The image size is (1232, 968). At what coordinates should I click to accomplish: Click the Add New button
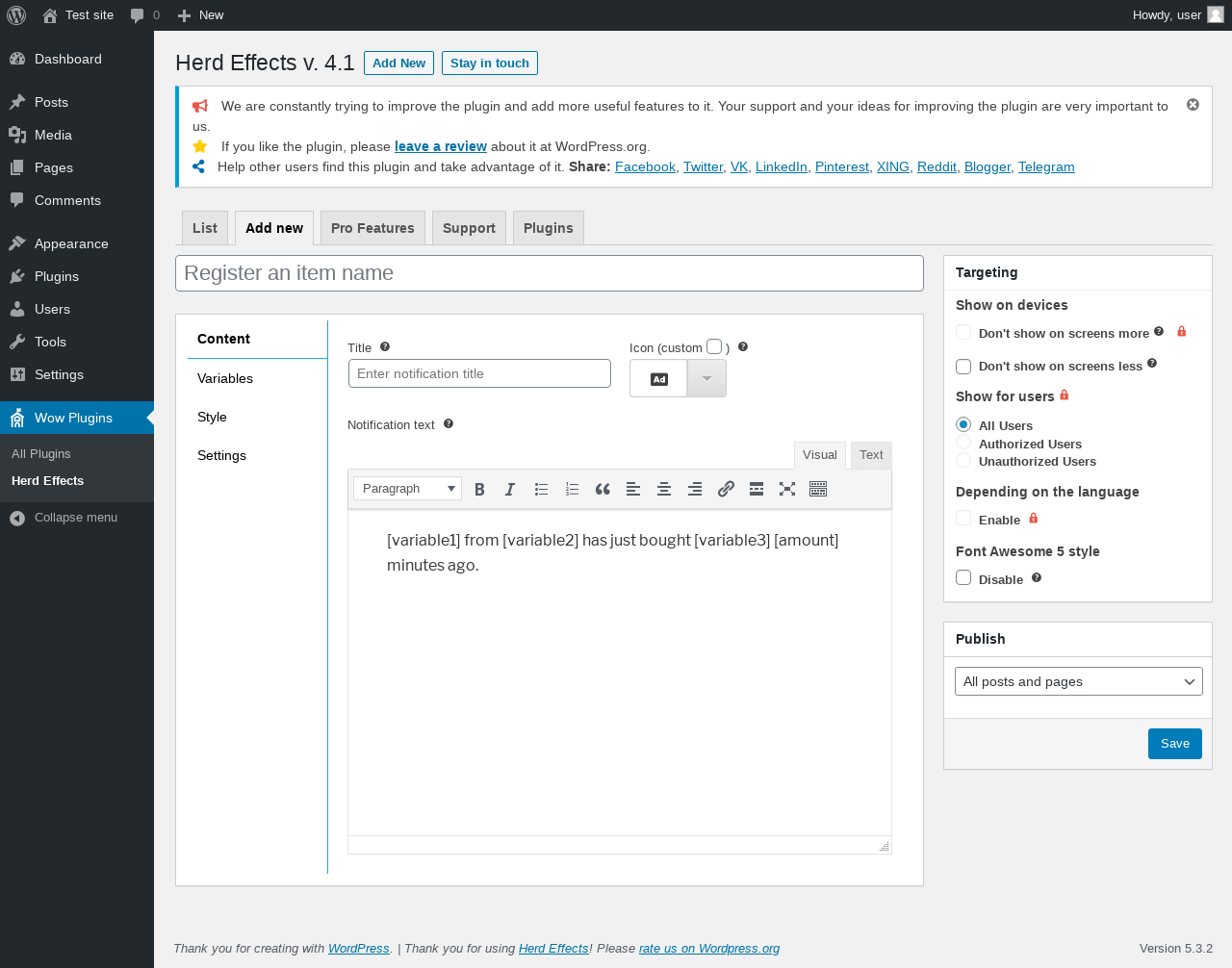[398, 63]
